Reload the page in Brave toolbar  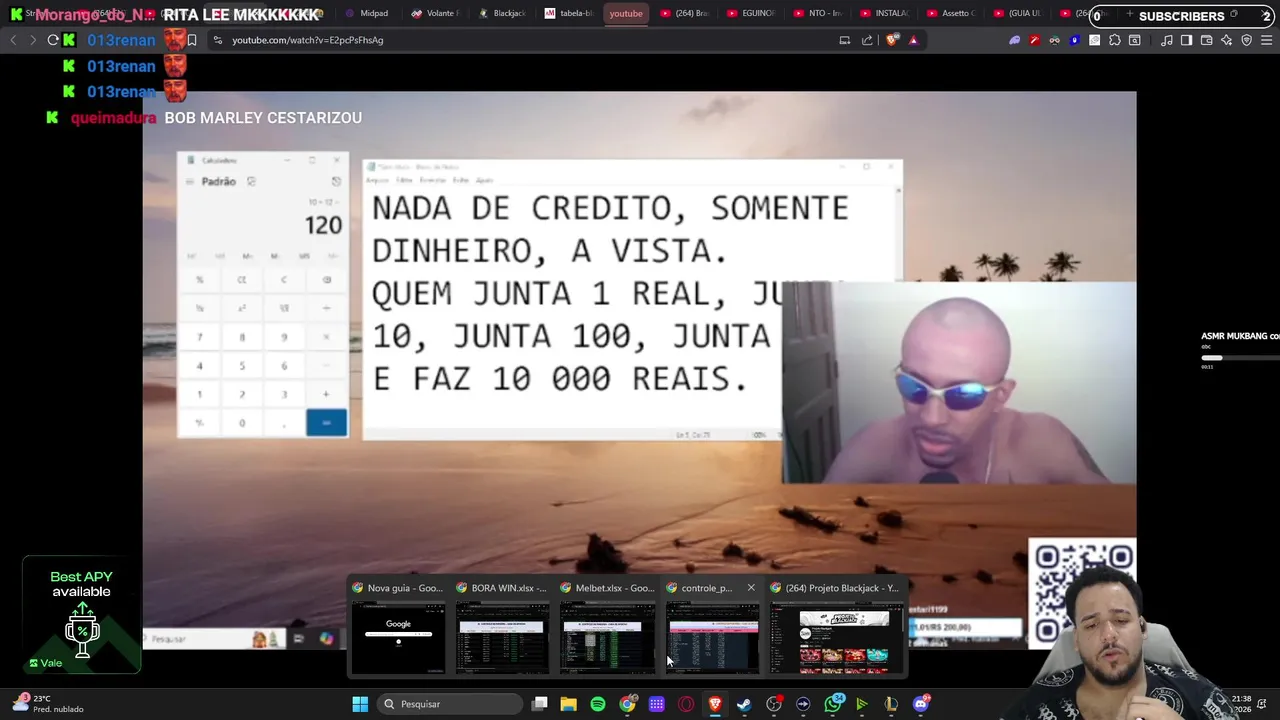[52, 40]
